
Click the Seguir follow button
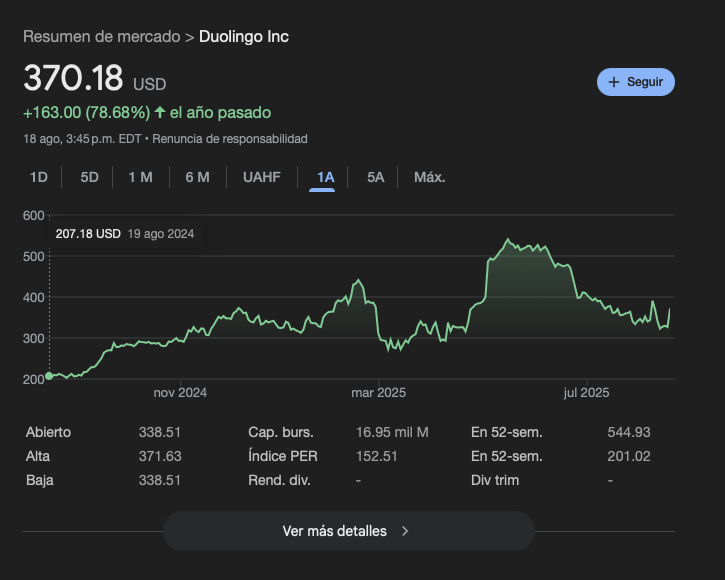pyautogui.click(x=636, y=82)
